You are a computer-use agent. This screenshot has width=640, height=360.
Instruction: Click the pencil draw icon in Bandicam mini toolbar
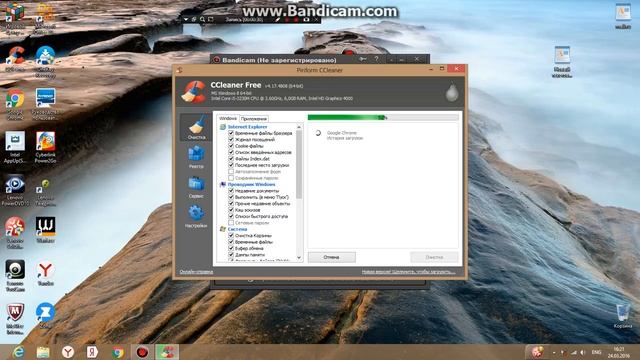tap(278, 19)
